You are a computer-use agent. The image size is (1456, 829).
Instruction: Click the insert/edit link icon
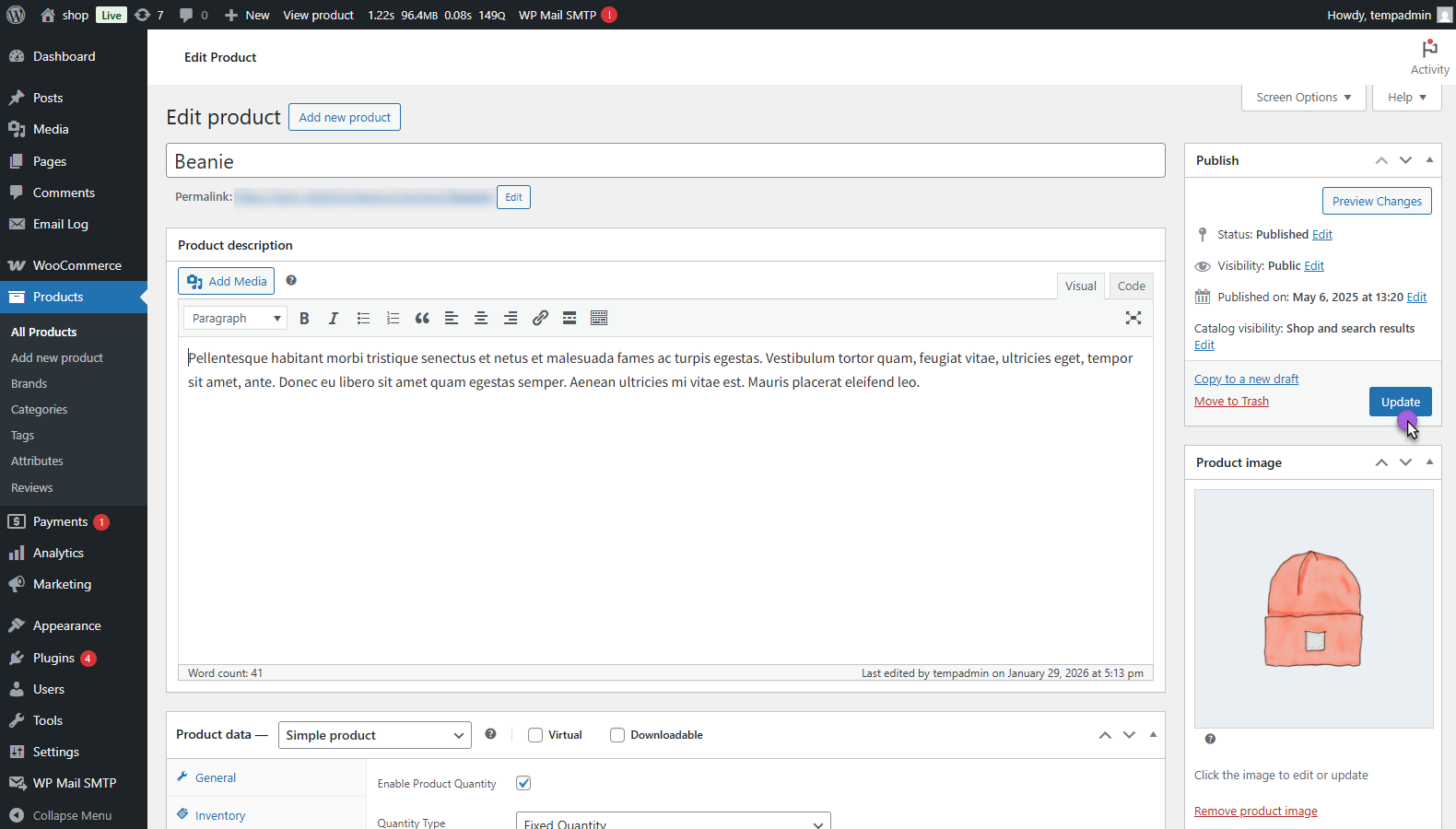(540, 318)
